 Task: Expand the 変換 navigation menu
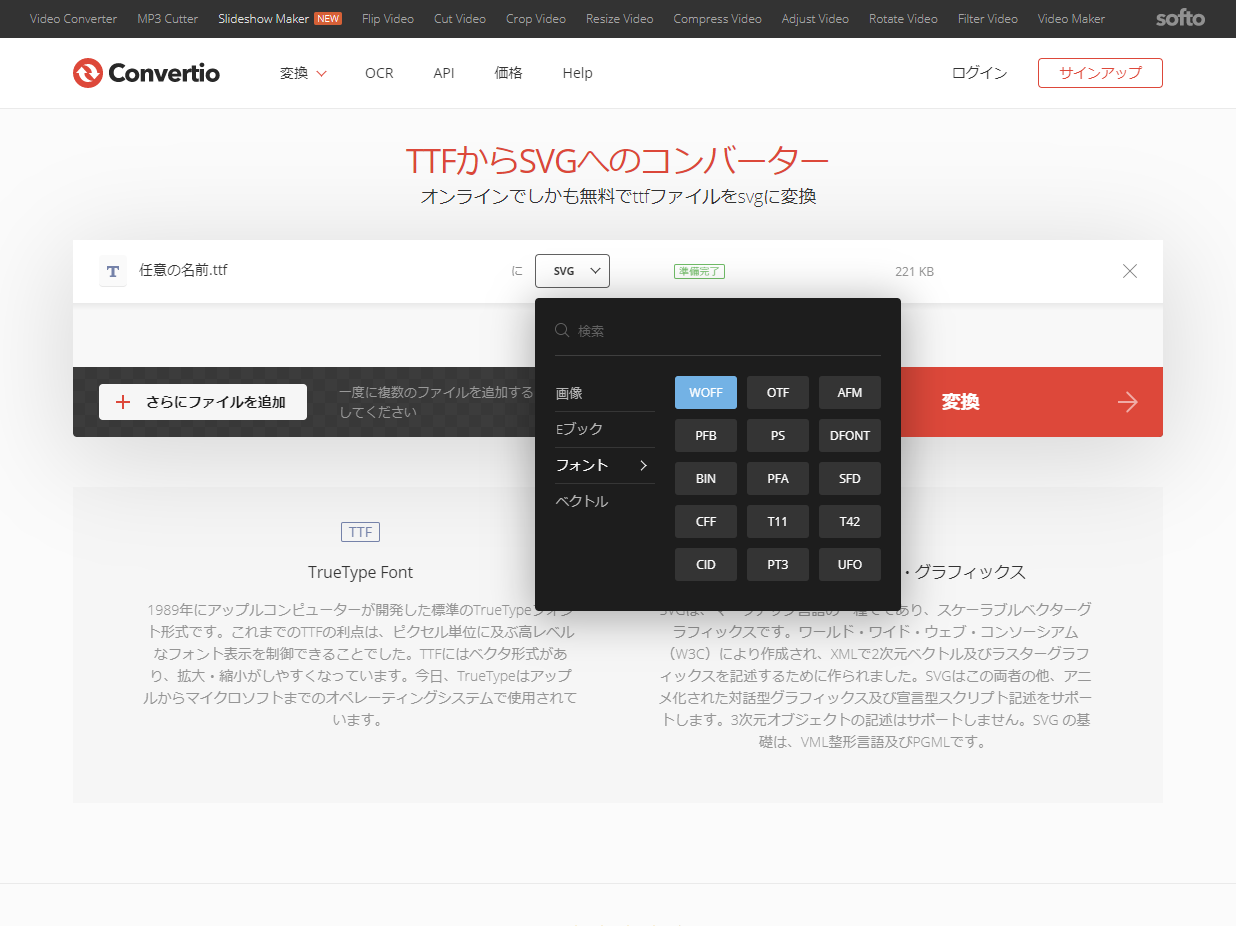[303, 73]
